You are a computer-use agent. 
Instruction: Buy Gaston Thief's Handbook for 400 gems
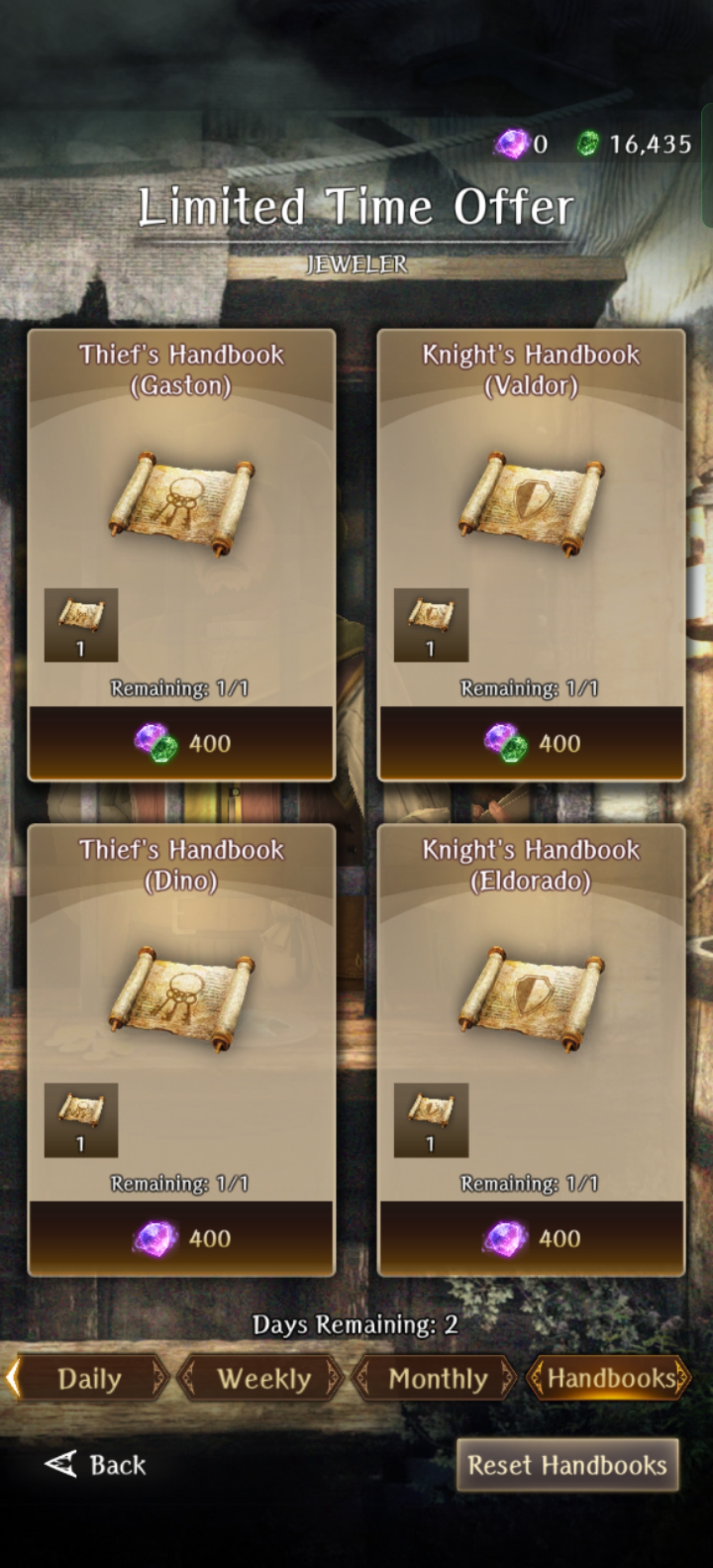[182, 743]
